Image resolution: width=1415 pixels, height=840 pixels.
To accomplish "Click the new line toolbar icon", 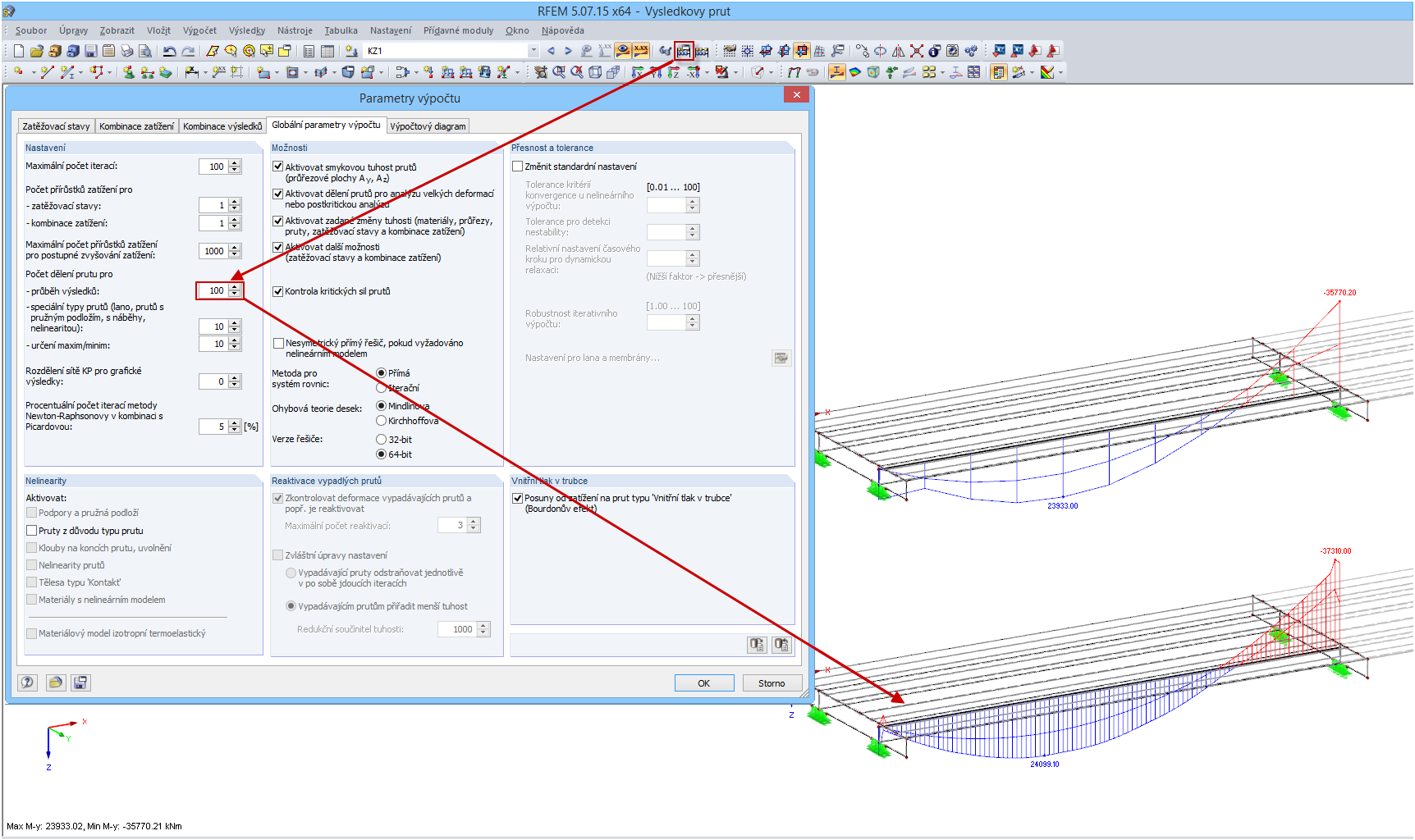I will [x=47, y=72].
